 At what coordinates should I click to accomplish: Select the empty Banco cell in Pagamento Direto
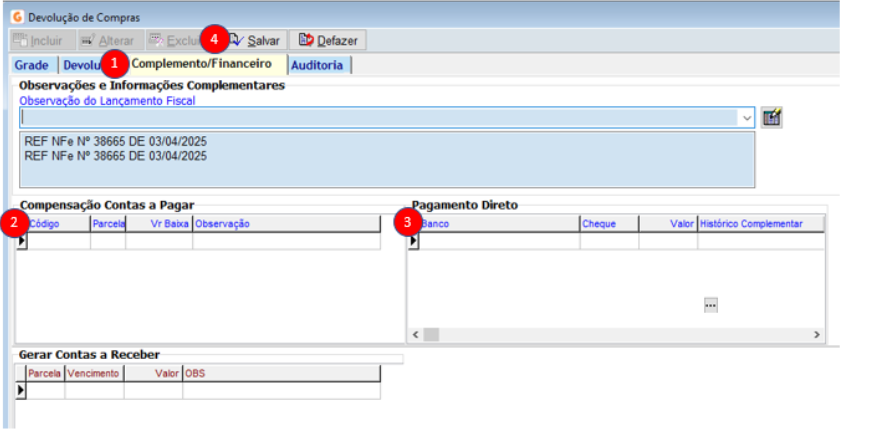click(499, 241)
